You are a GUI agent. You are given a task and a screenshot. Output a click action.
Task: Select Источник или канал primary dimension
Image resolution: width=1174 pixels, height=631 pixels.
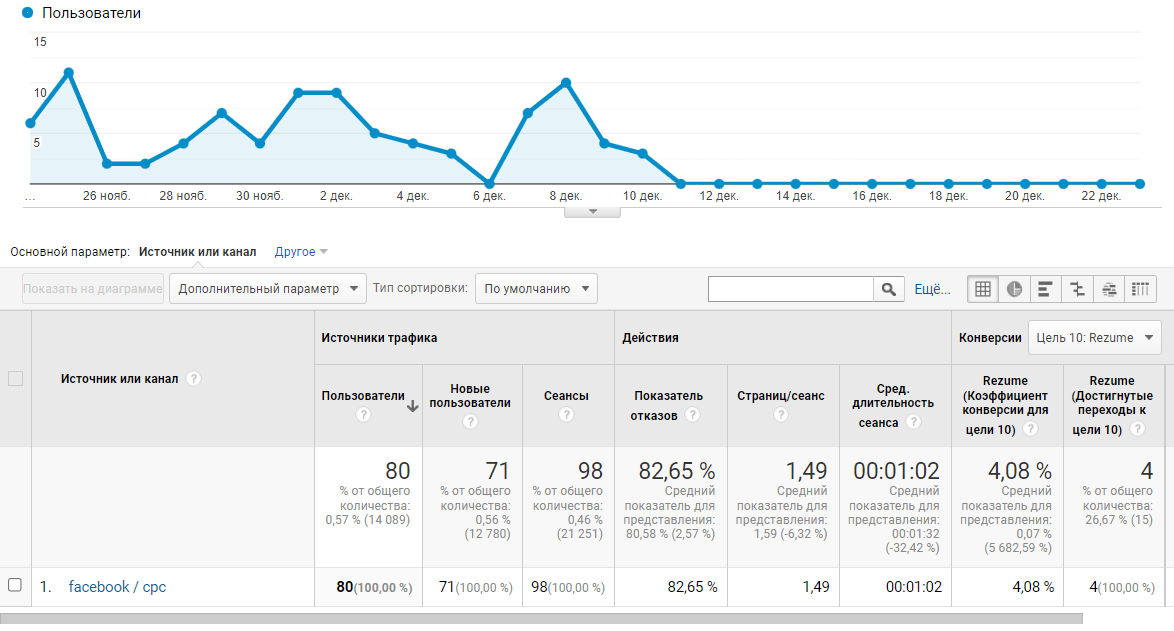point(197,252)
